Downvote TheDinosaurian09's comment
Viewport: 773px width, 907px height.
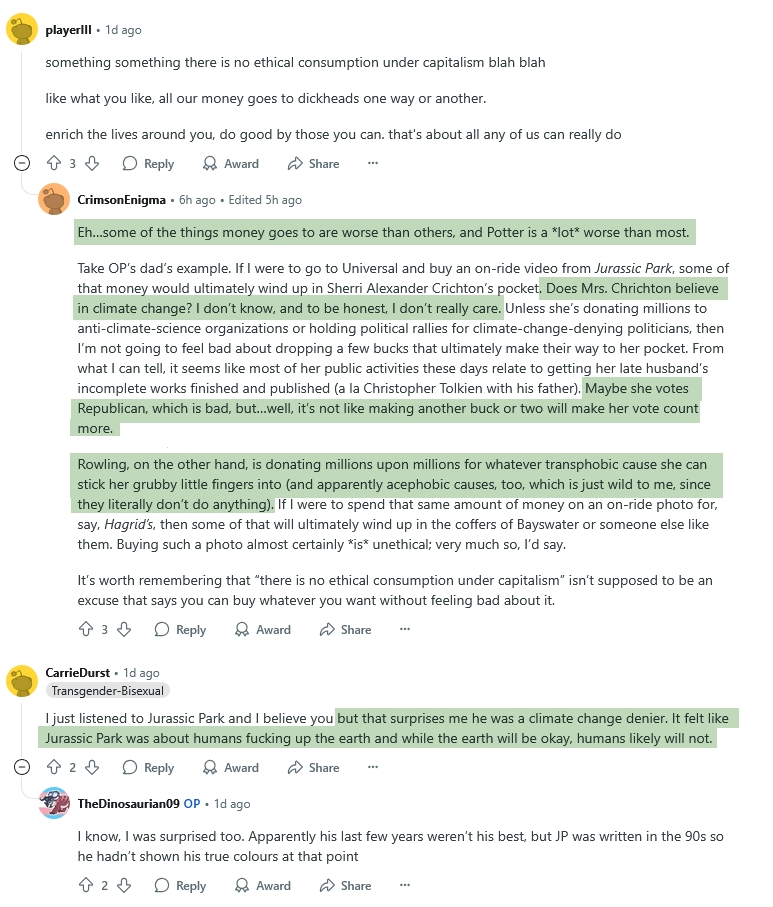pyautogui.click(x=123, y=885)
